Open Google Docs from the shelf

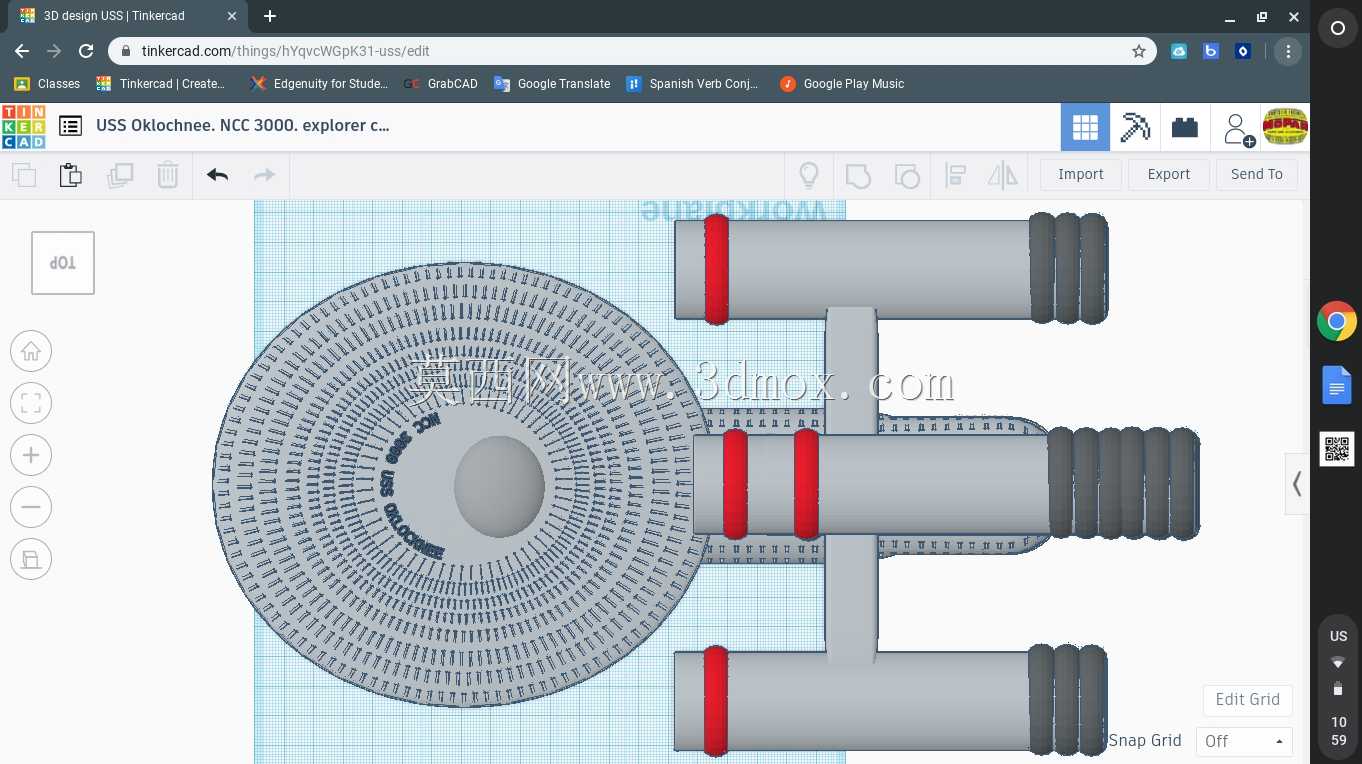click(x=1337, y=385)
